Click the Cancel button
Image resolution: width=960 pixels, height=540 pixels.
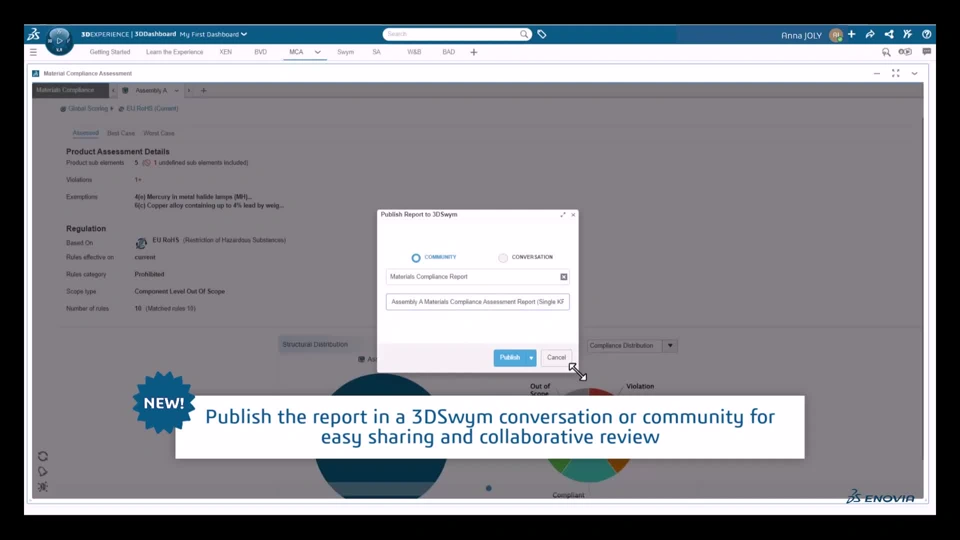pyautogui.click(x=556, y=358)
